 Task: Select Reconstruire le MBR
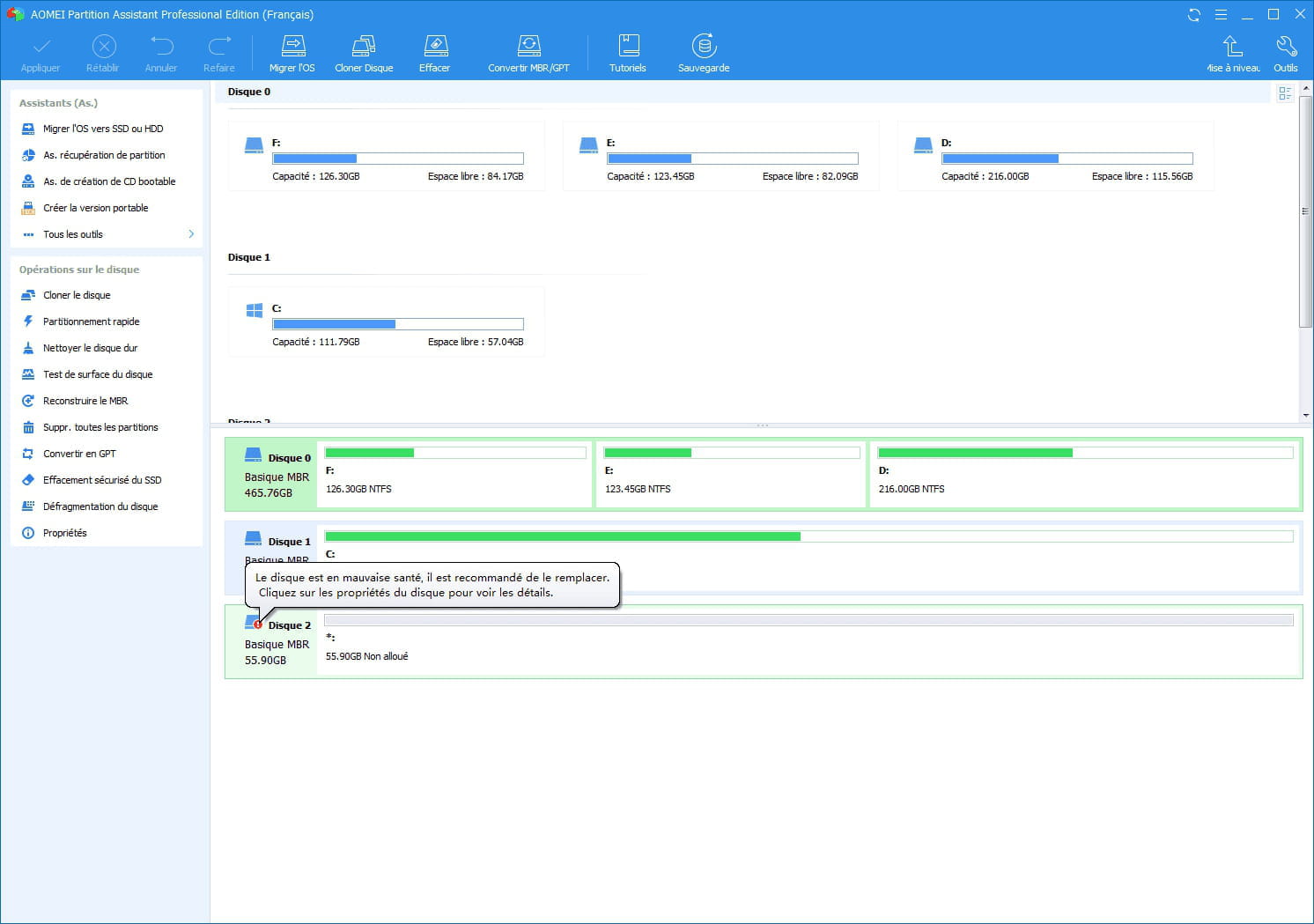click(85, 401)
